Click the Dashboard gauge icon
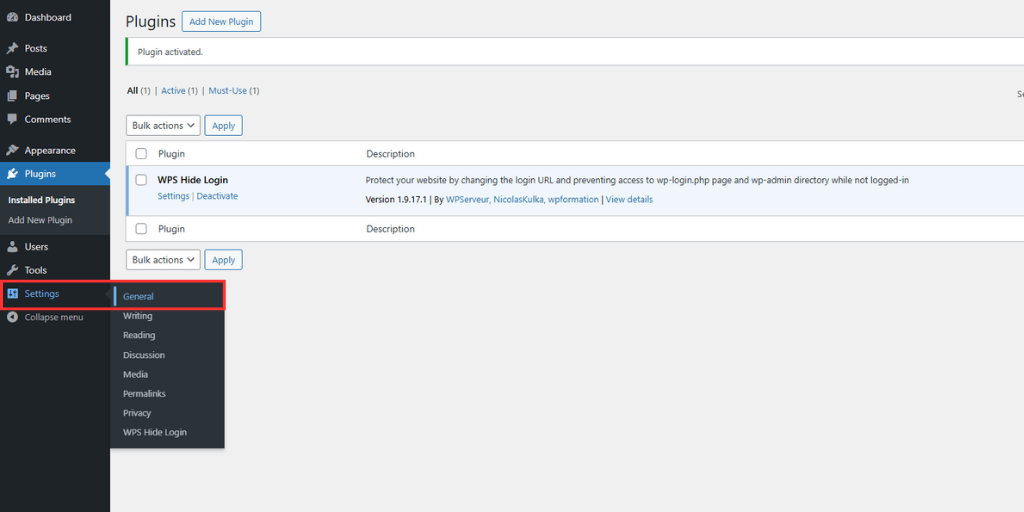Viewport: 1024px width, 512px height. (12, 18)
